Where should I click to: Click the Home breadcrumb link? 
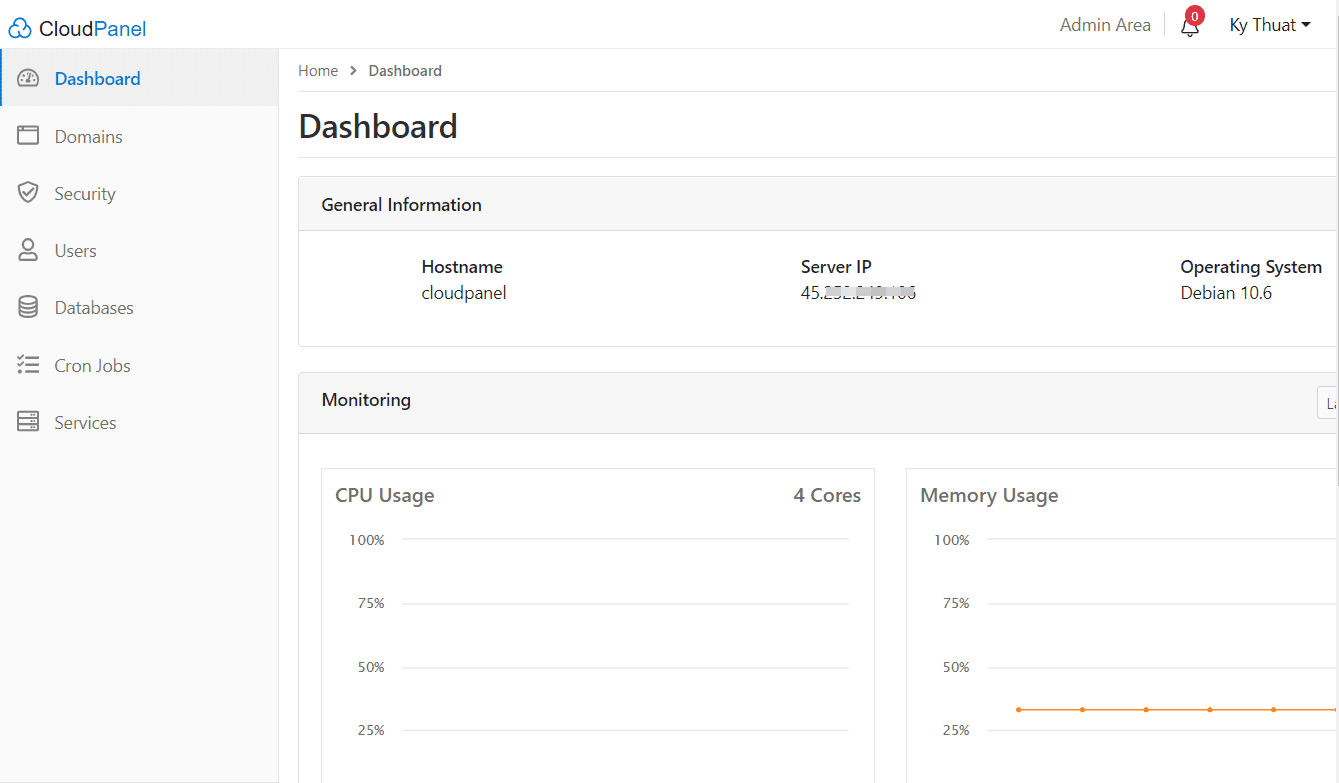[x=318, y=71]
